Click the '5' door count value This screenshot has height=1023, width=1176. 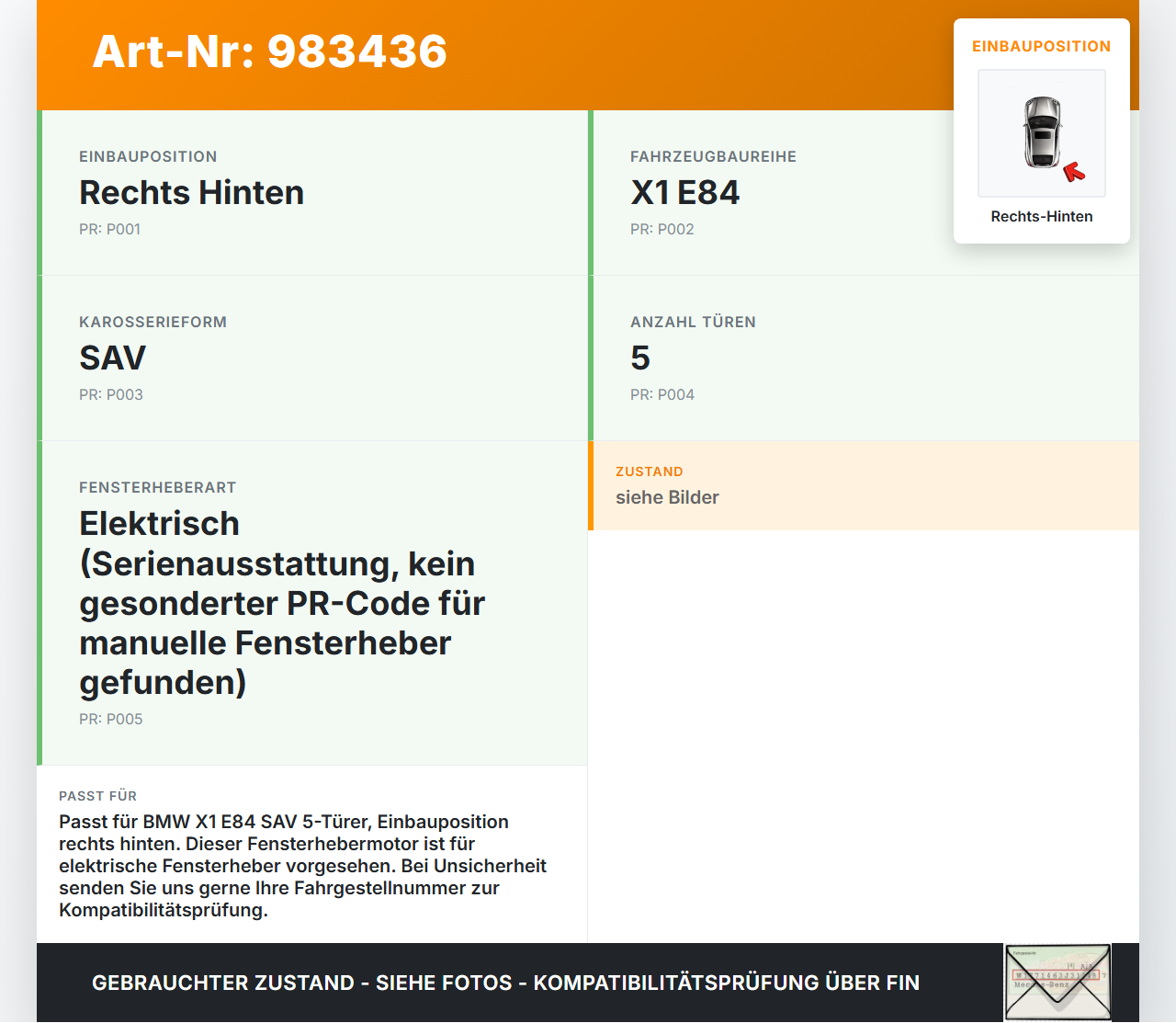[x=639, y=358]
